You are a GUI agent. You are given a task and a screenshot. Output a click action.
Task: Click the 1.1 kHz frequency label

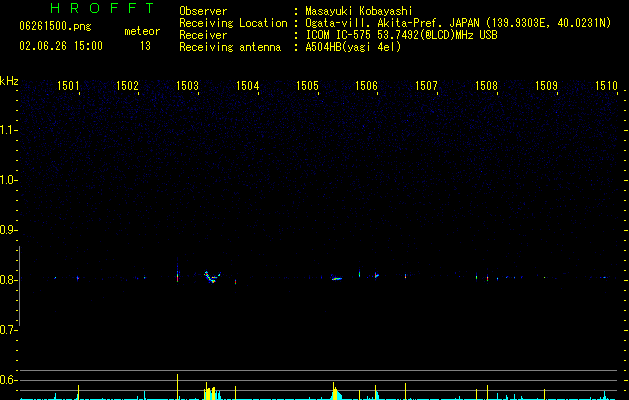[8, 130]
